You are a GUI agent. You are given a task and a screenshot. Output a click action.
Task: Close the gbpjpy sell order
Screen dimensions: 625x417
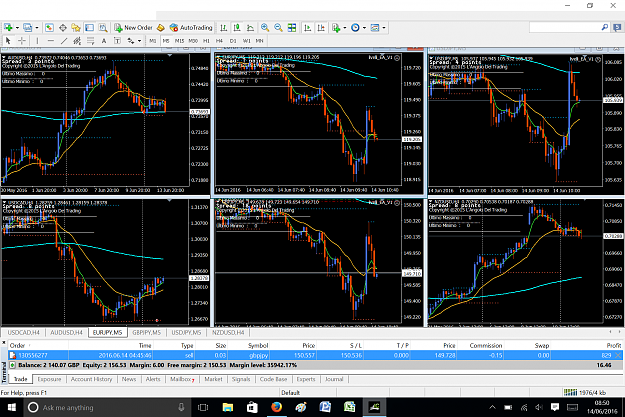[x=618, y=355]
